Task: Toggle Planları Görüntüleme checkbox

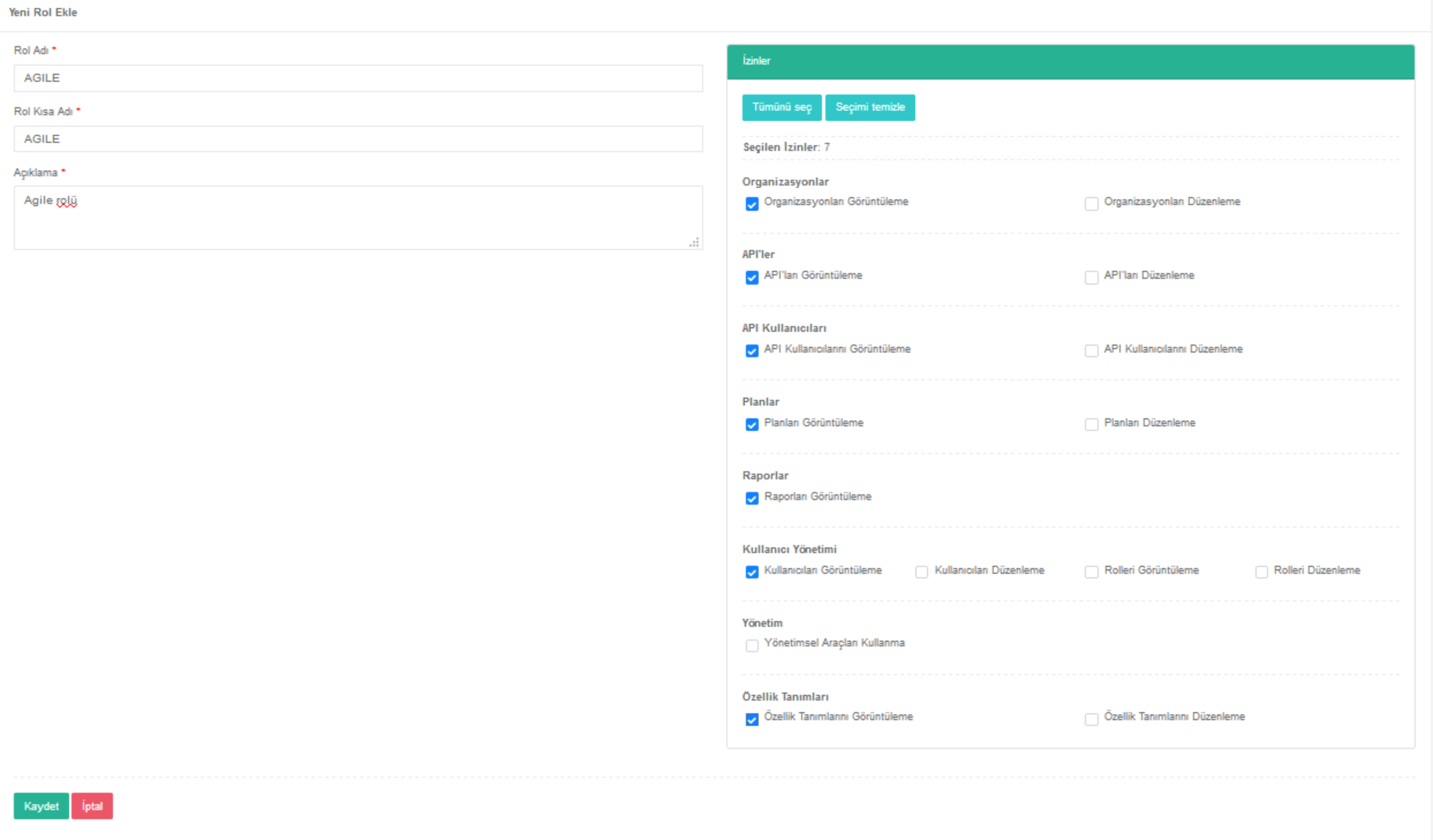Action: tap(752, 425)
